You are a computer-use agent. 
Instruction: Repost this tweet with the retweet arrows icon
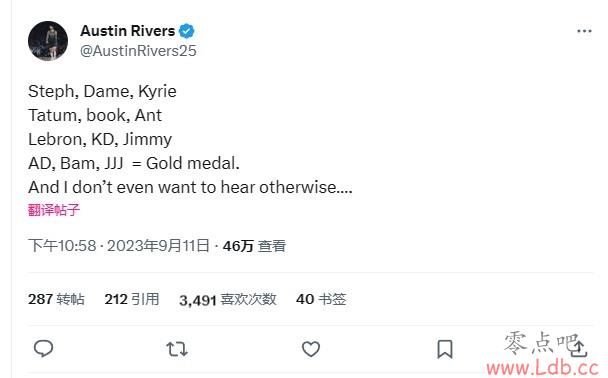point(177,349)
